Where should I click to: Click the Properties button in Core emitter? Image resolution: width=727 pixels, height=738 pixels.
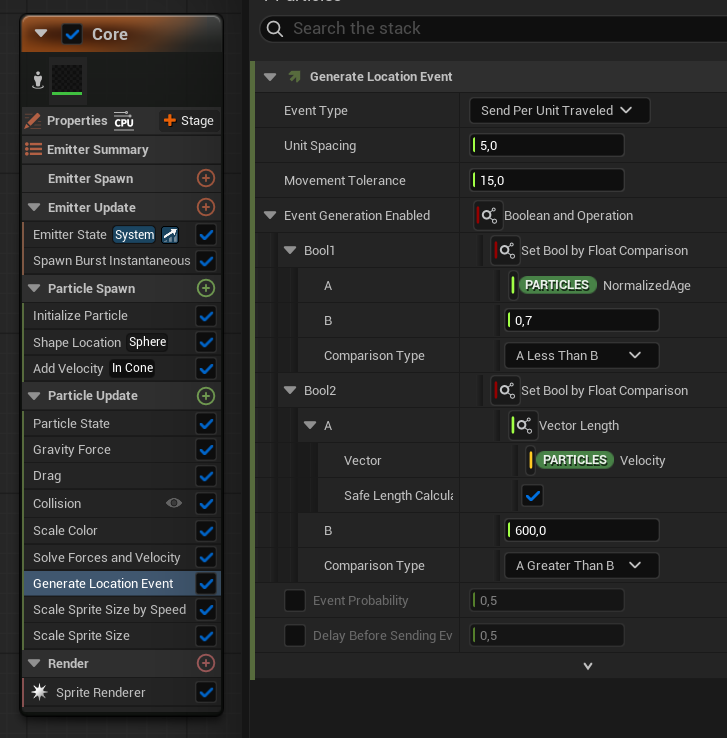tap(66, 120)
